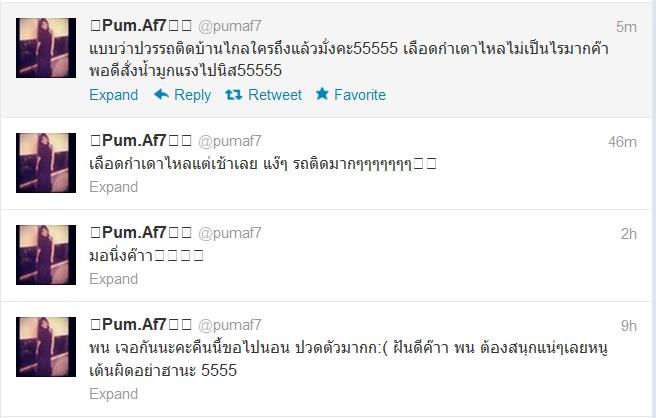Expand the 9h tweet

113,394
